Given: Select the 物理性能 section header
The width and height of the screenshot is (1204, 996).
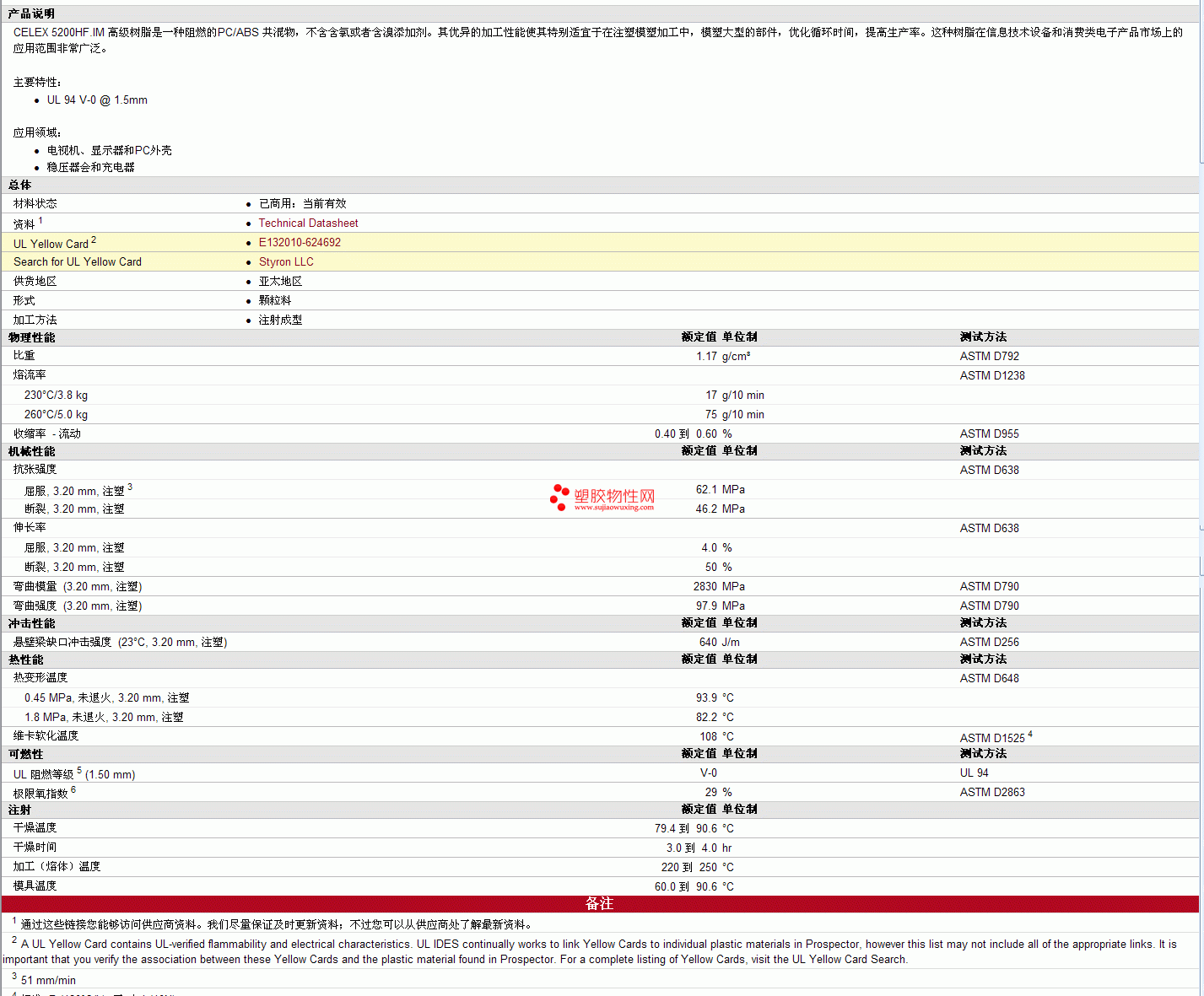Looking at the screenshot, I should [31, 337].
